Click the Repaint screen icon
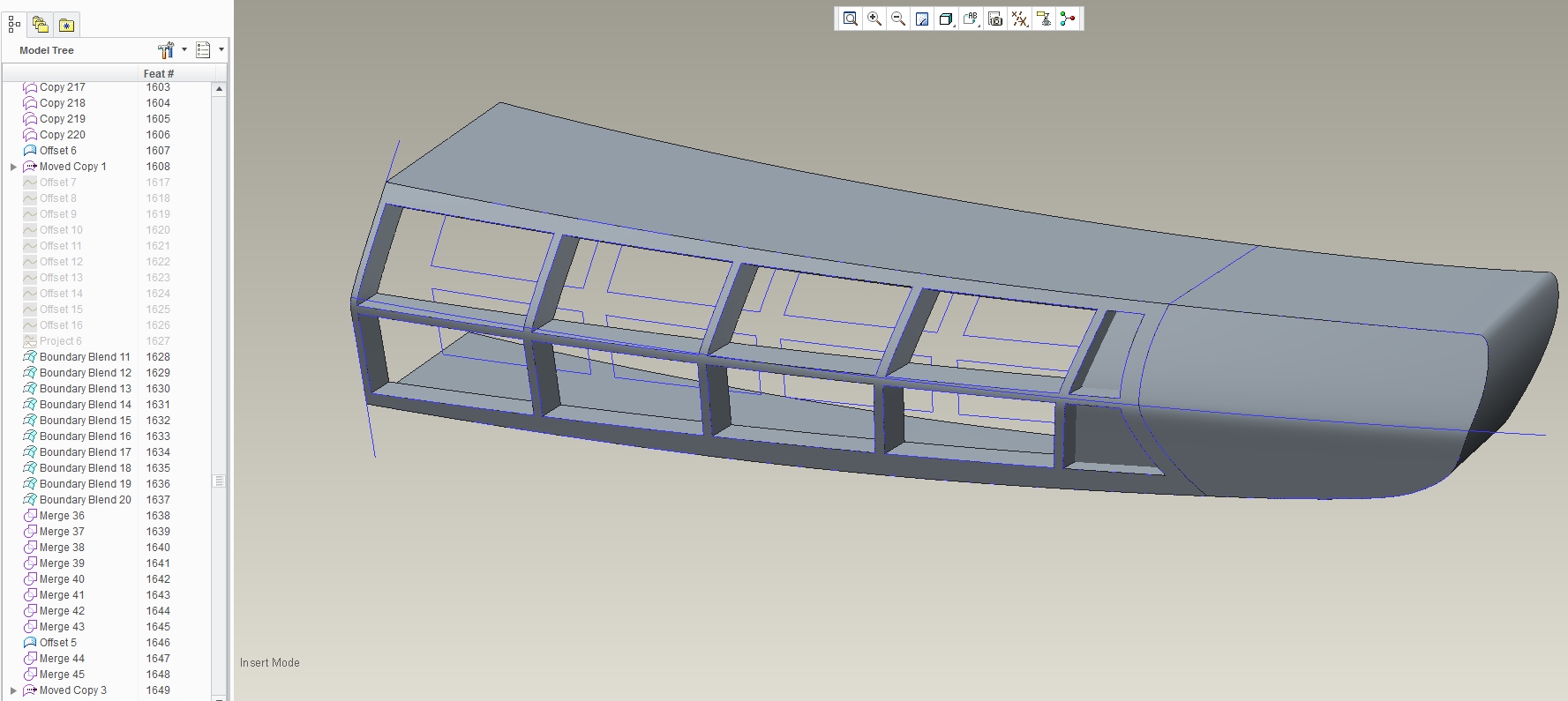 click(x=922, y=19)
